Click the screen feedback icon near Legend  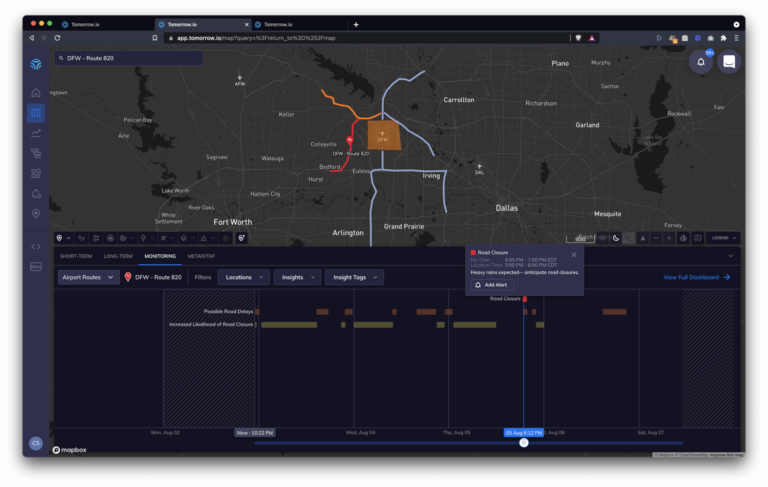click(697, 238)
